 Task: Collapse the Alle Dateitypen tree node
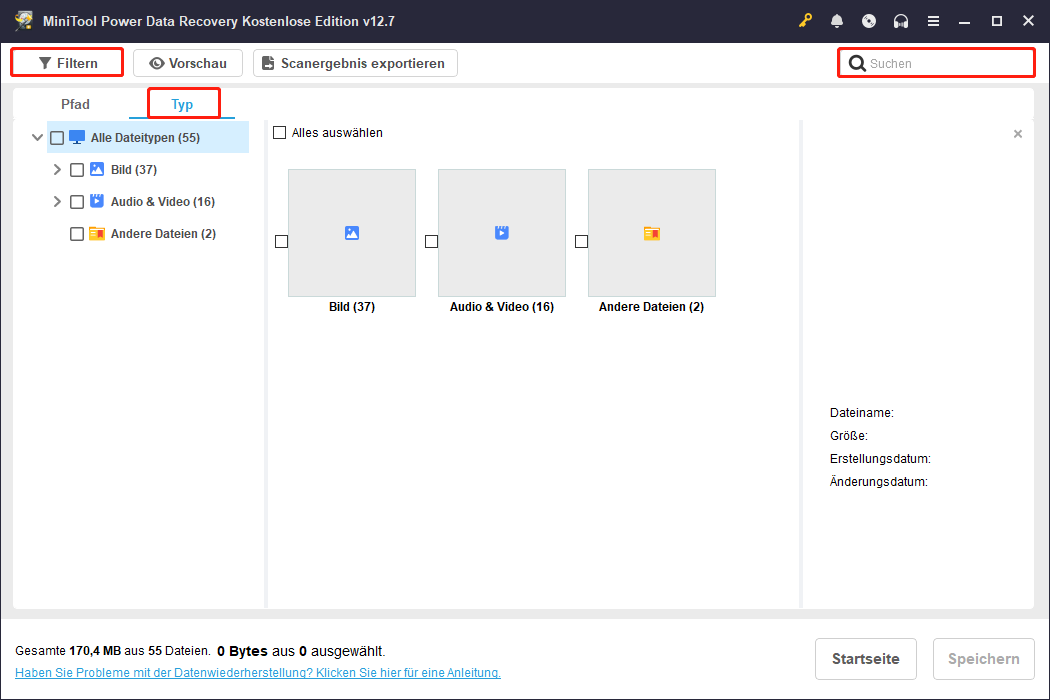click(37, 137)
